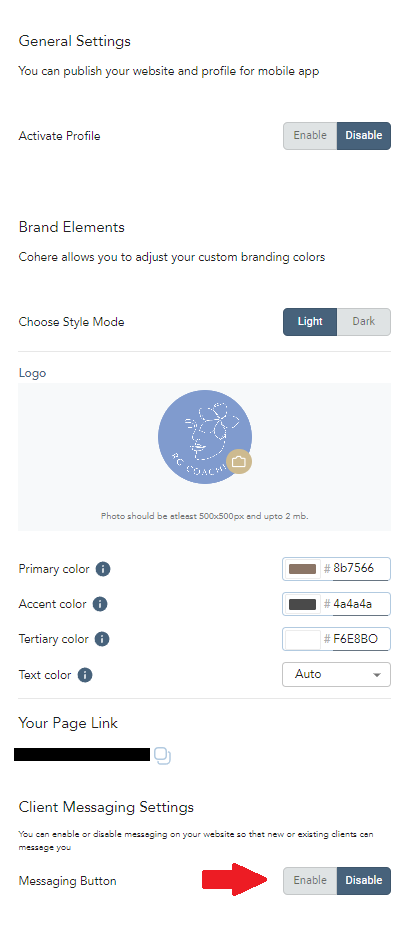Enable the Messaging Button

click(x=310, y=880)
